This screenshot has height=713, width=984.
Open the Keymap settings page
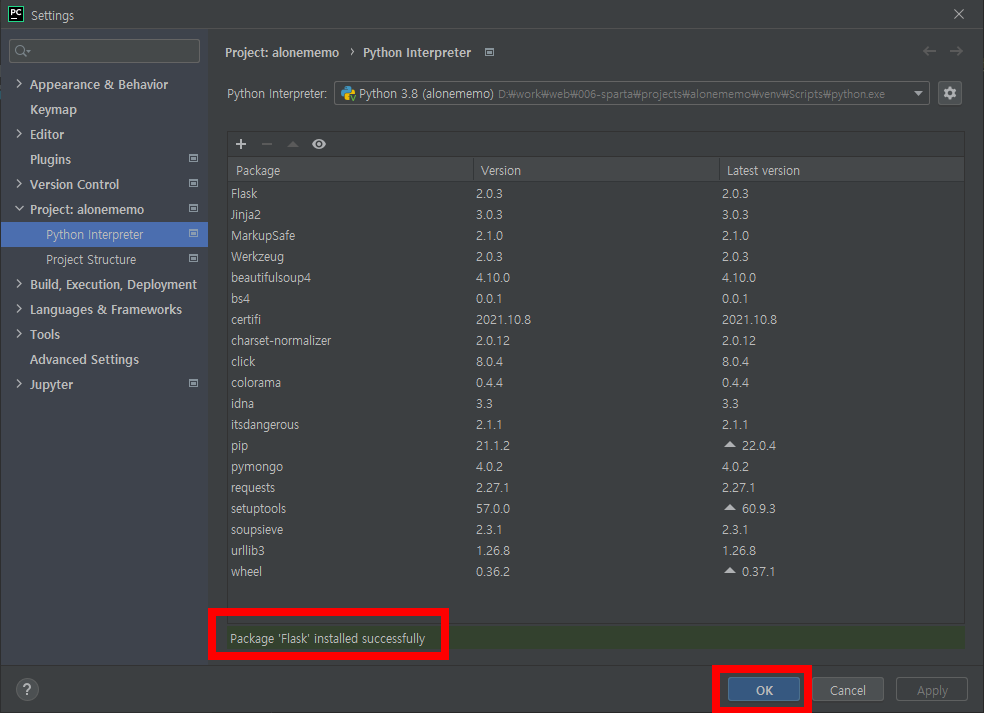click(x=53, y=109)
